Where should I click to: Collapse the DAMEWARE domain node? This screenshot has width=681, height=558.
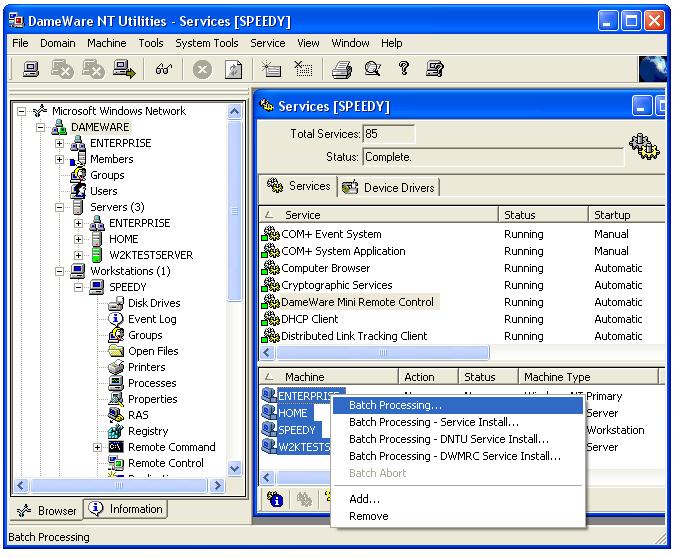point(40,127)
